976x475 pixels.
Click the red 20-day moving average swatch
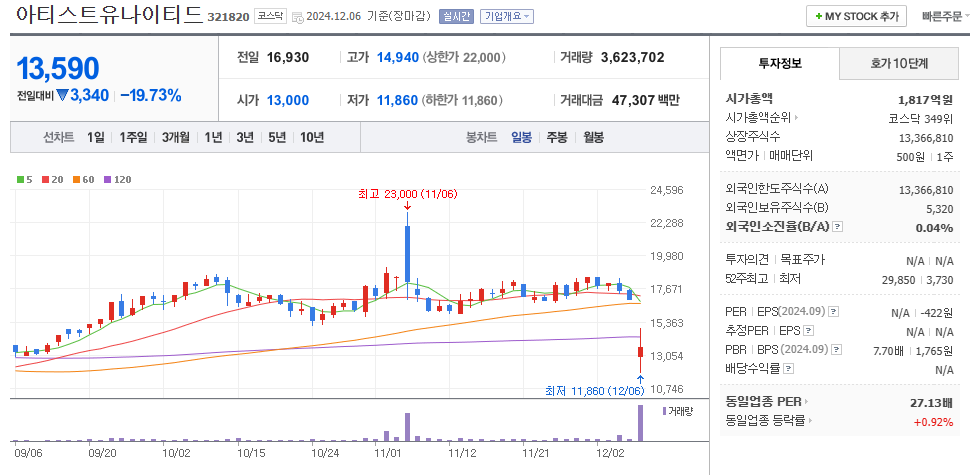click(x=45, y=180)
